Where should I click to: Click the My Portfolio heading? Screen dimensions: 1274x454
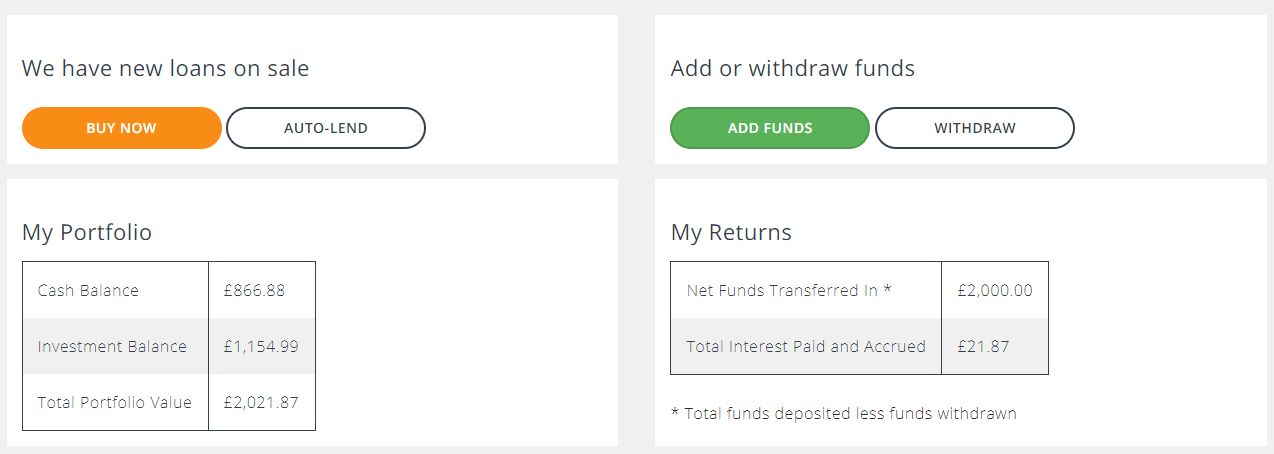point(87,233)
